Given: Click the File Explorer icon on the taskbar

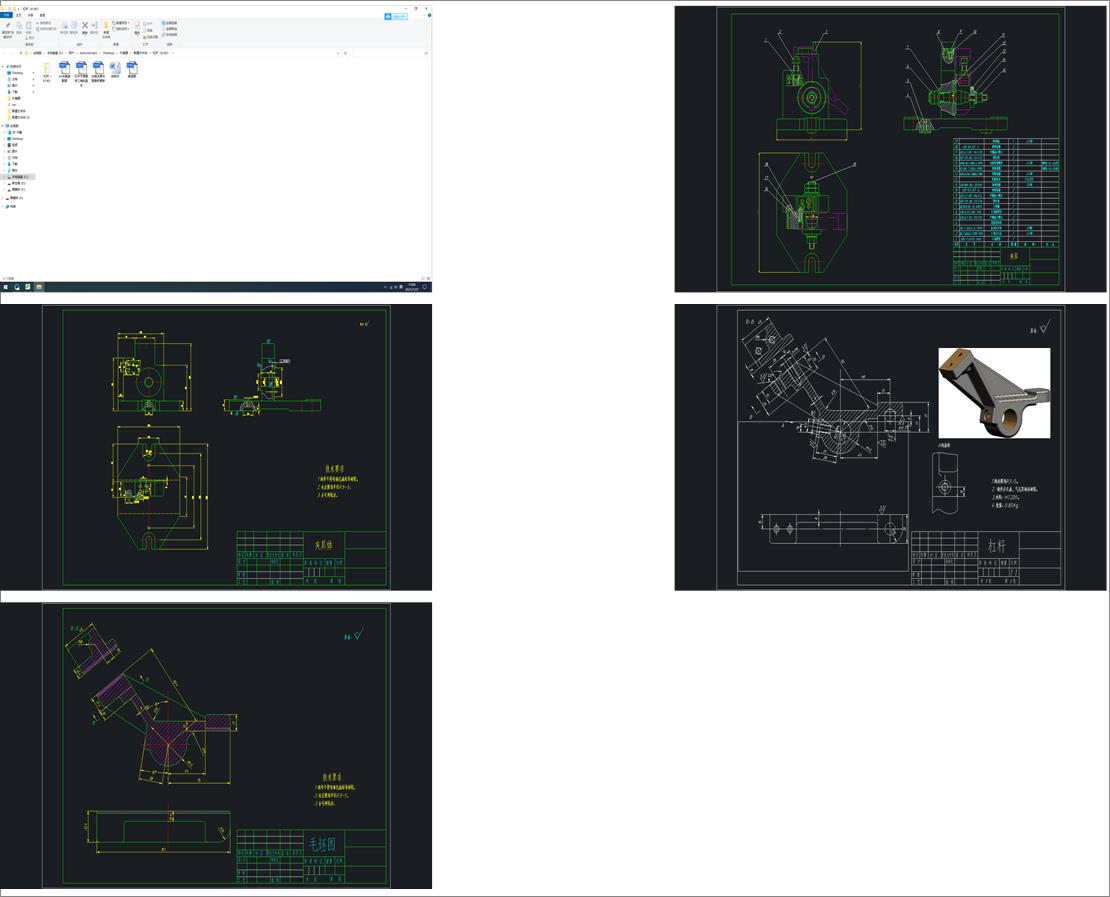Looking at the screenshot, I should pyautogui.click(x=39, y=287).
